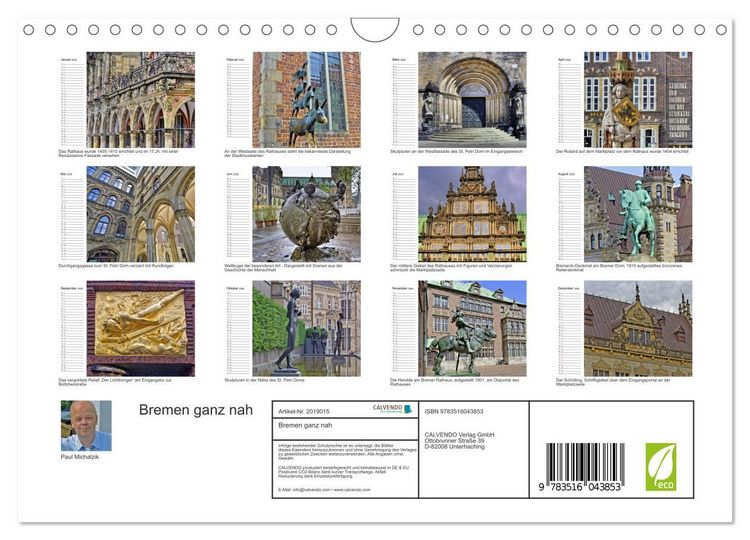This screenshot has height=540, width=750.
Task: Click the 'CALVENDO produziert bedarfsgerecht' paragraph
Action: tap(344, 472)
